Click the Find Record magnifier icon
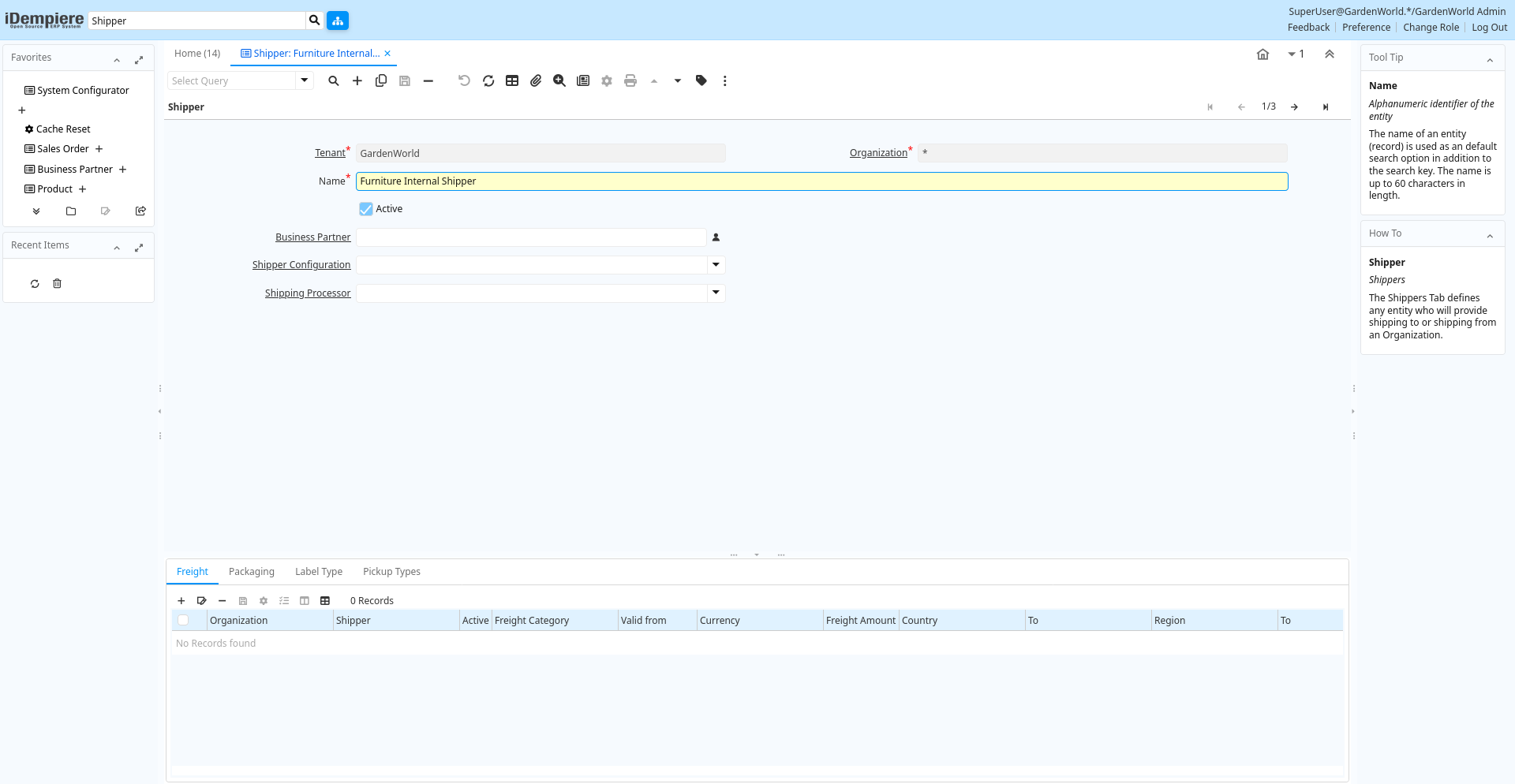The image size is (1515, 784). 334,80
